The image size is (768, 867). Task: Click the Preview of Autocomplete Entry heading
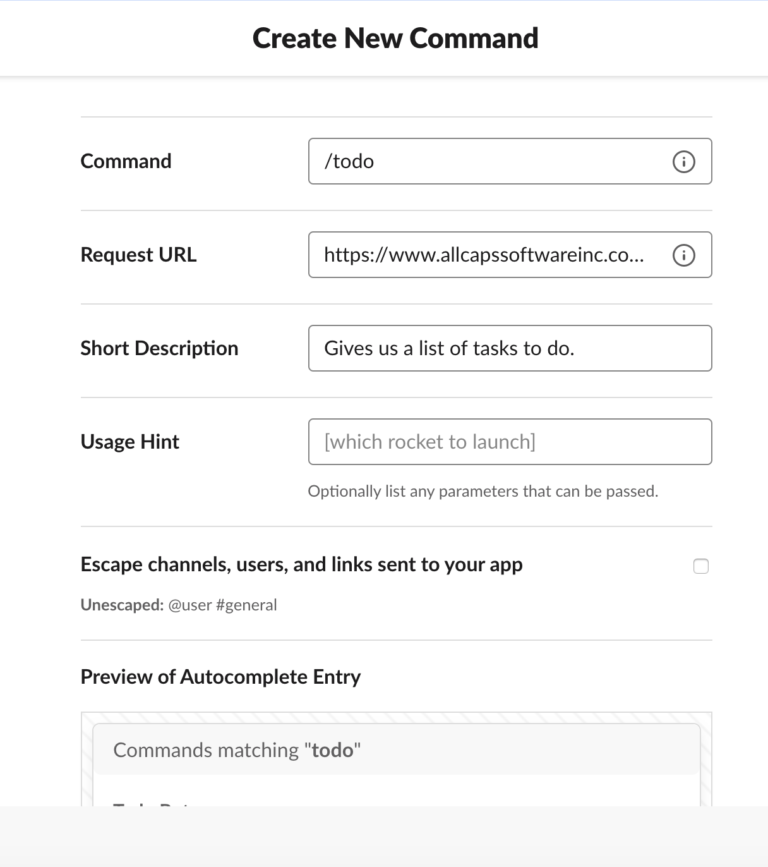pos(220,677)
